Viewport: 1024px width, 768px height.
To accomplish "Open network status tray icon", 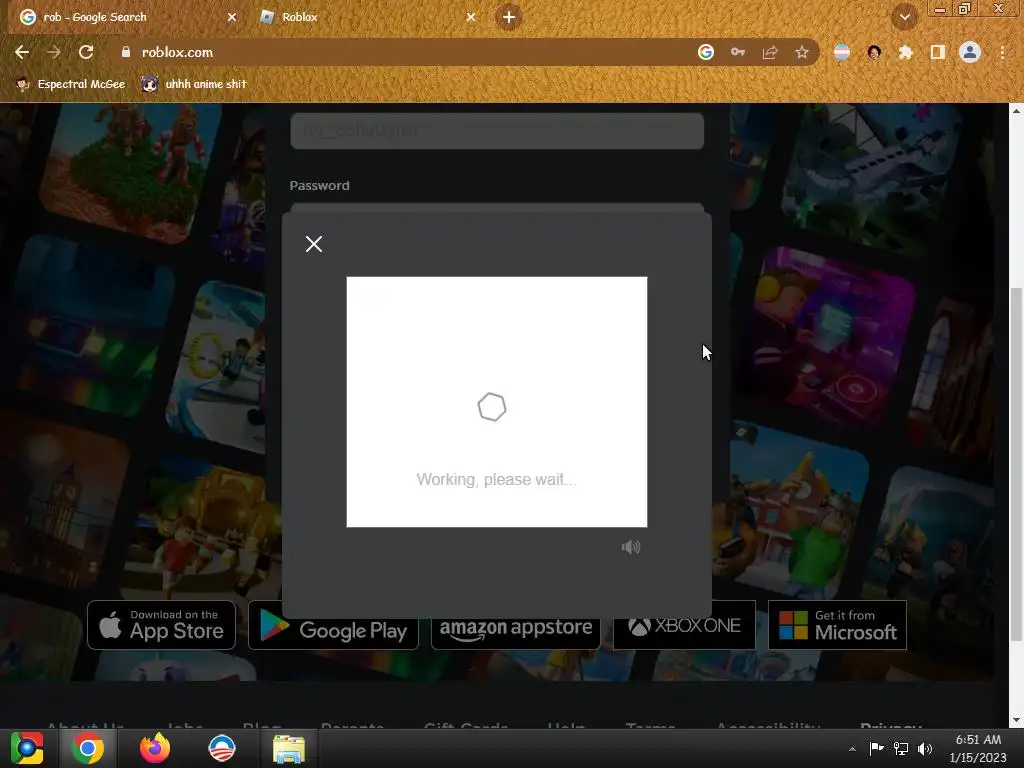I will tap(901, 748).
